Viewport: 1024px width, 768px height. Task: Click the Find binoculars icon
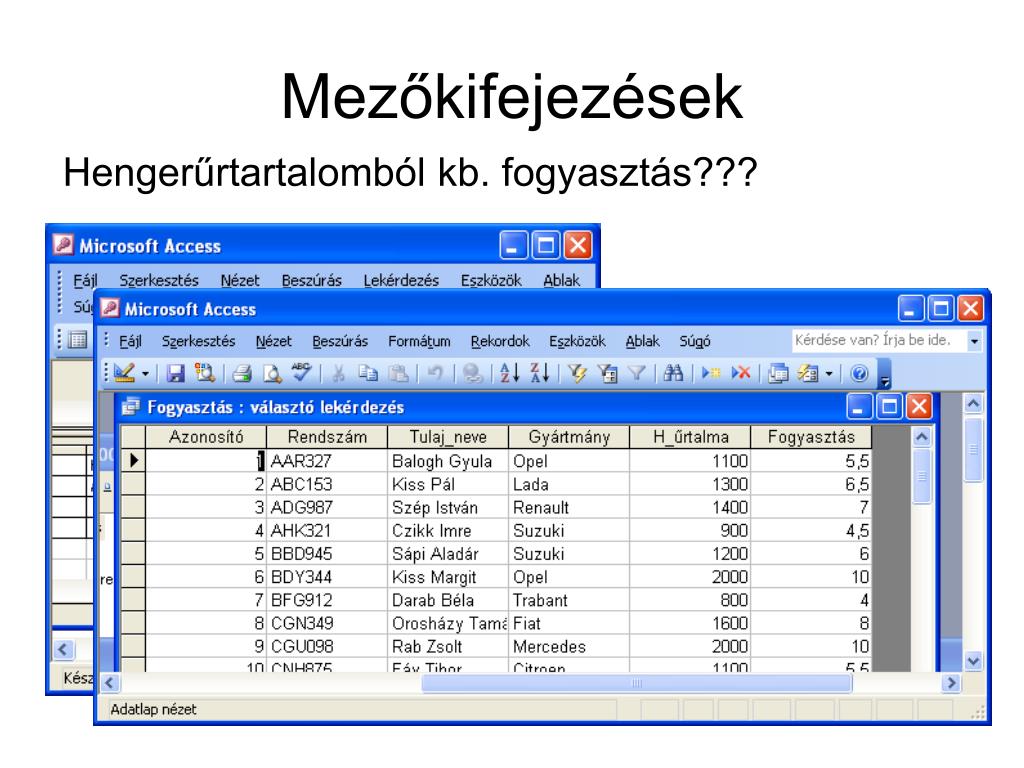pyautogui.click(x=673, y=373)
